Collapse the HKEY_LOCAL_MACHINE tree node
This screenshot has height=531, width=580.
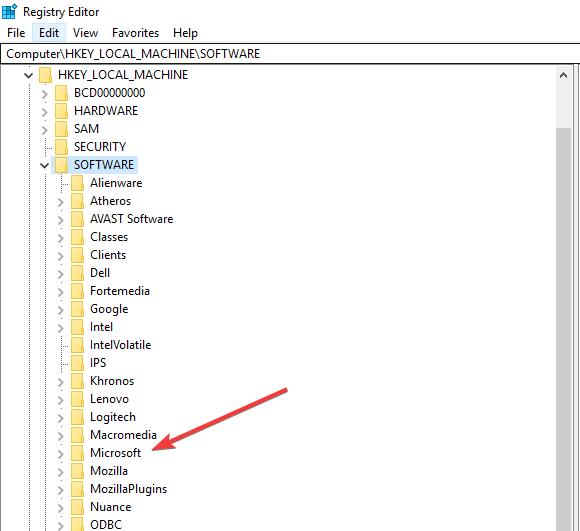[28, 75]
